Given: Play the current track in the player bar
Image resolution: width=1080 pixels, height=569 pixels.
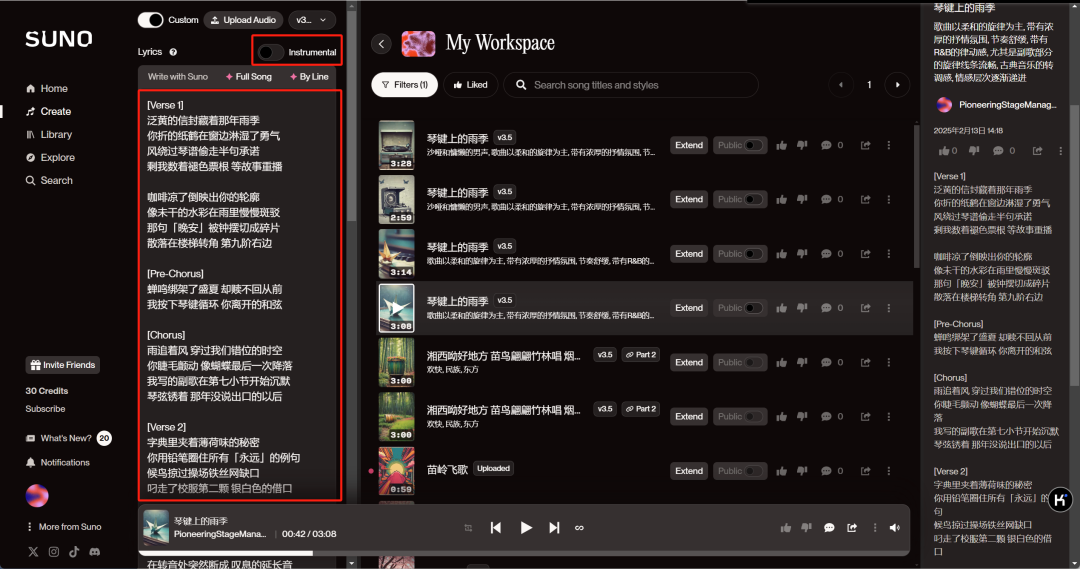Looking at the screenshot, I should (x=526, y=528).
